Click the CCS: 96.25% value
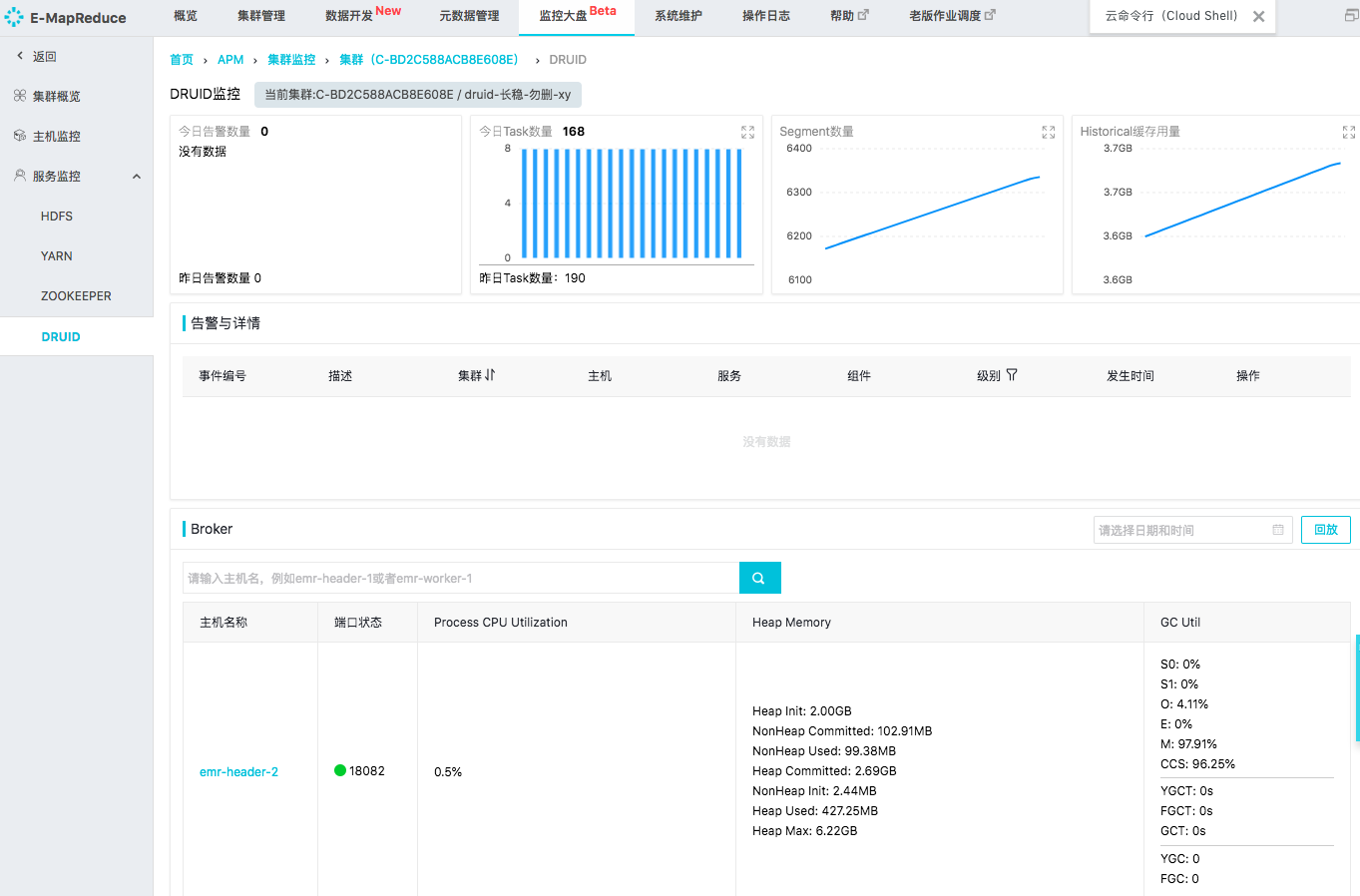 pos(1197,764)
